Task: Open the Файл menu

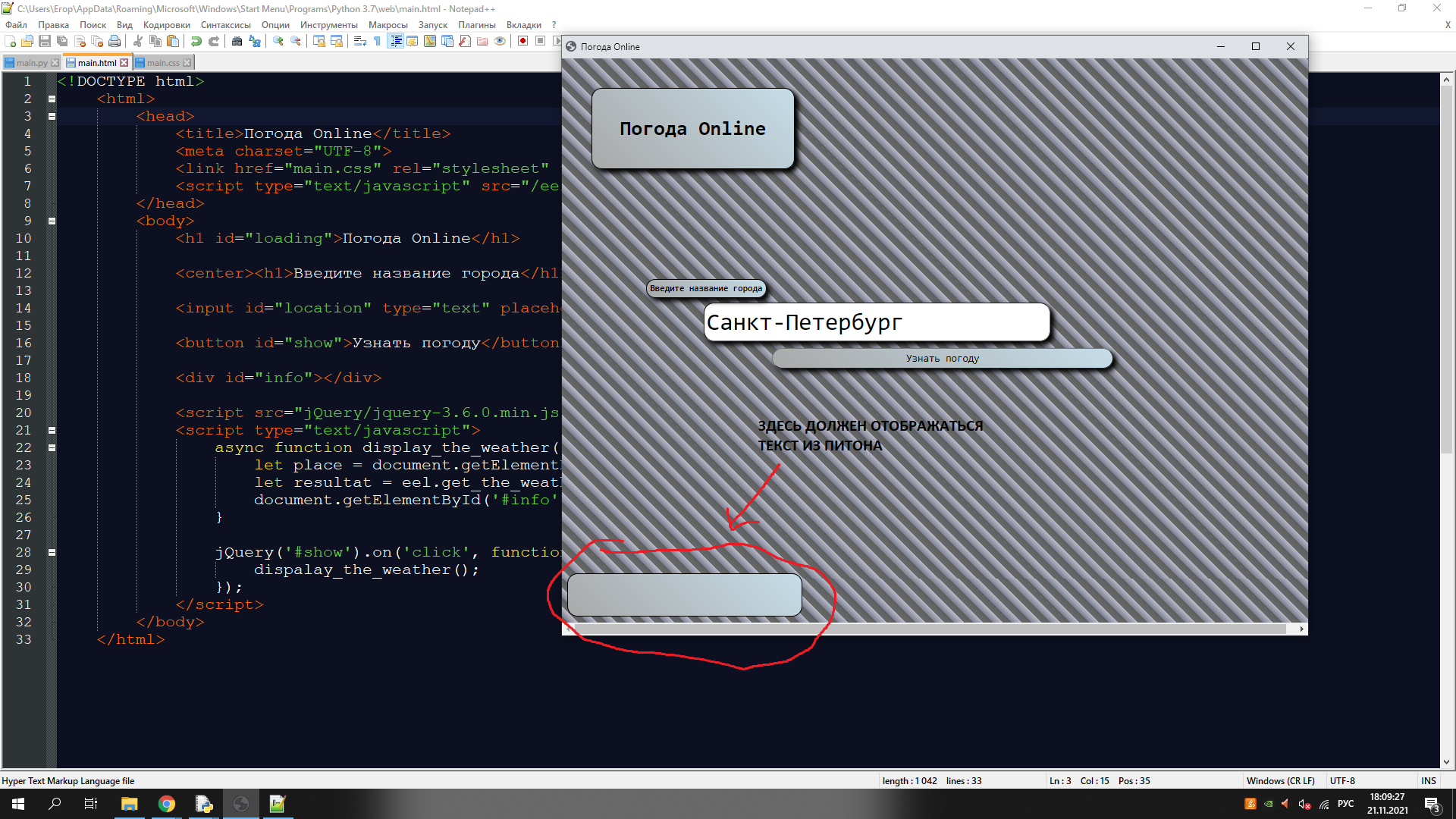Action: (x=16, y=25)
